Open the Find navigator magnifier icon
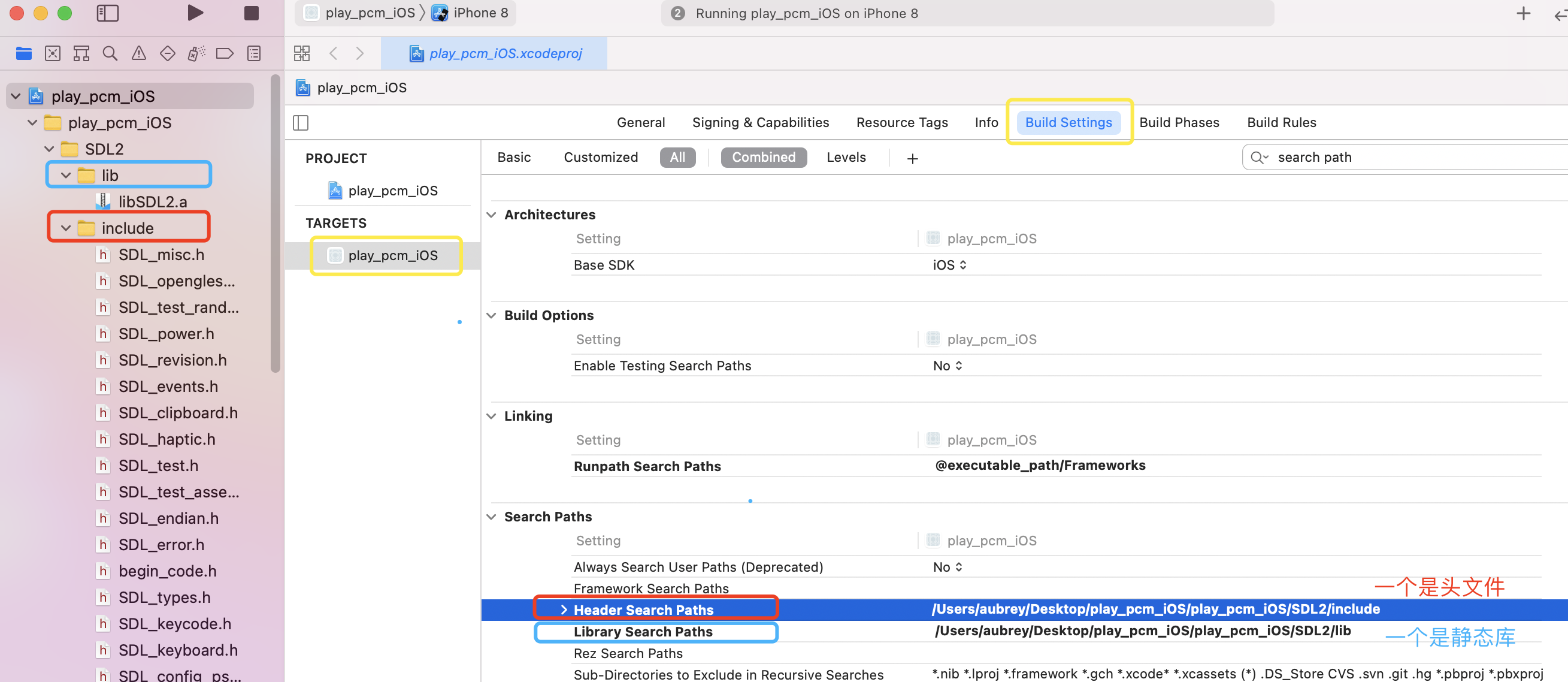 coord(110,53)
